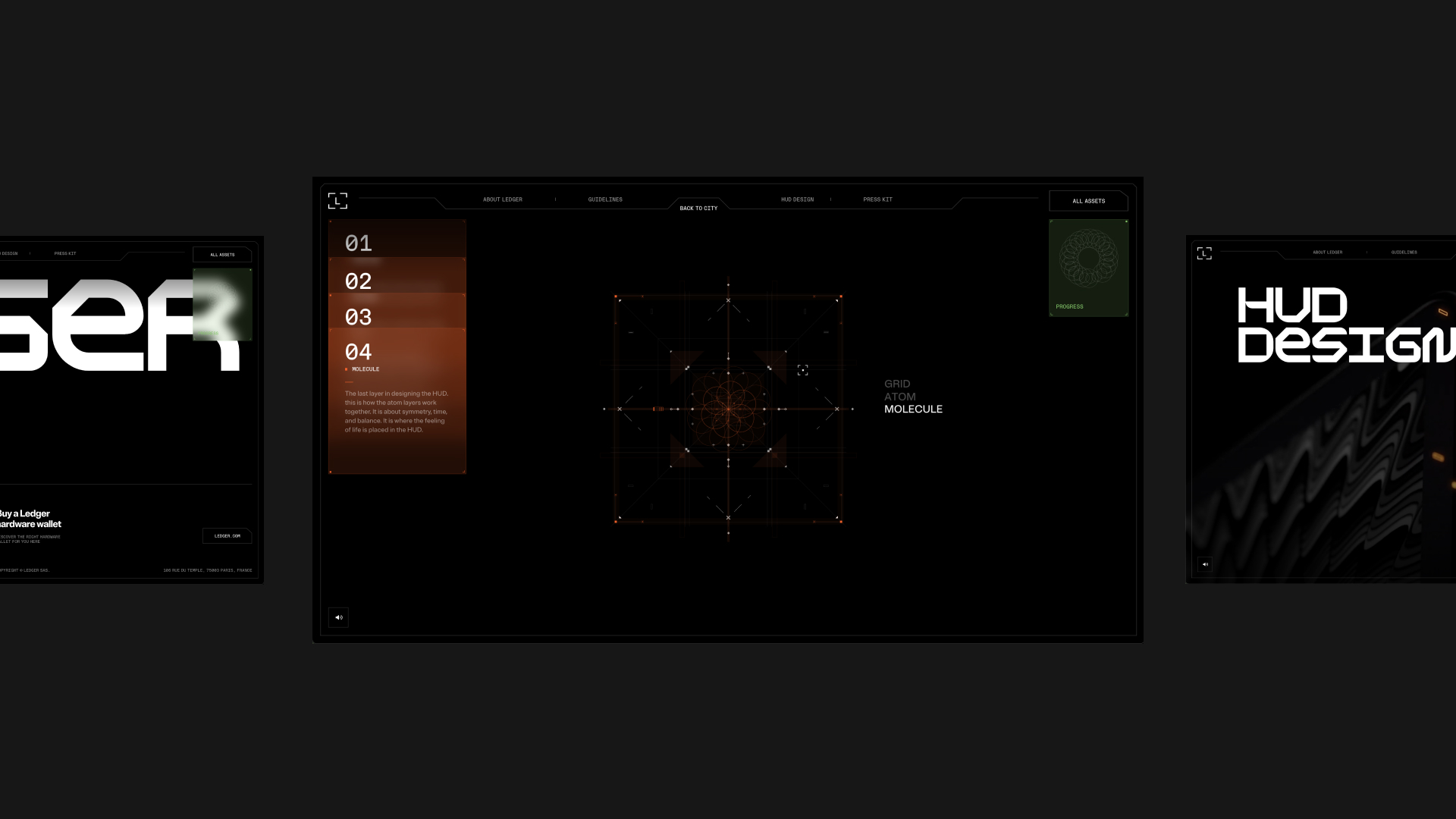Screen dimensions: 1456x819
Task: Click the HUD DESIGN title in right window
Action: click(x=1347, y=325)
